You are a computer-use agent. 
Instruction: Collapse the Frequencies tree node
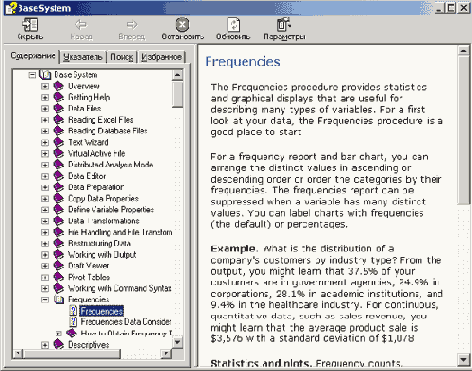tap(45, 300)
